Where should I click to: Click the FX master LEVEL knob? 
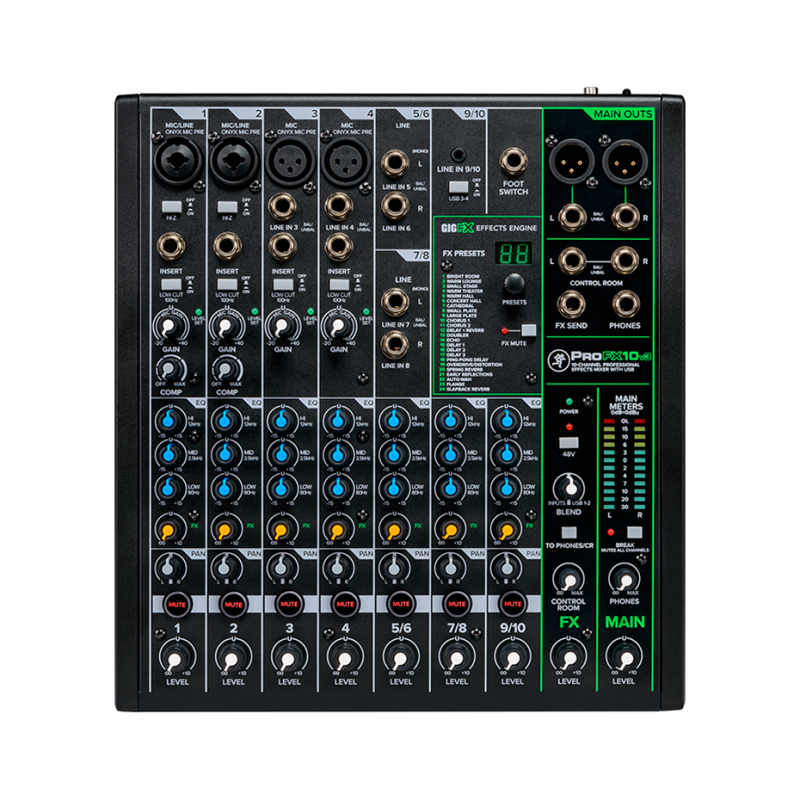click(x=568, y=657)
